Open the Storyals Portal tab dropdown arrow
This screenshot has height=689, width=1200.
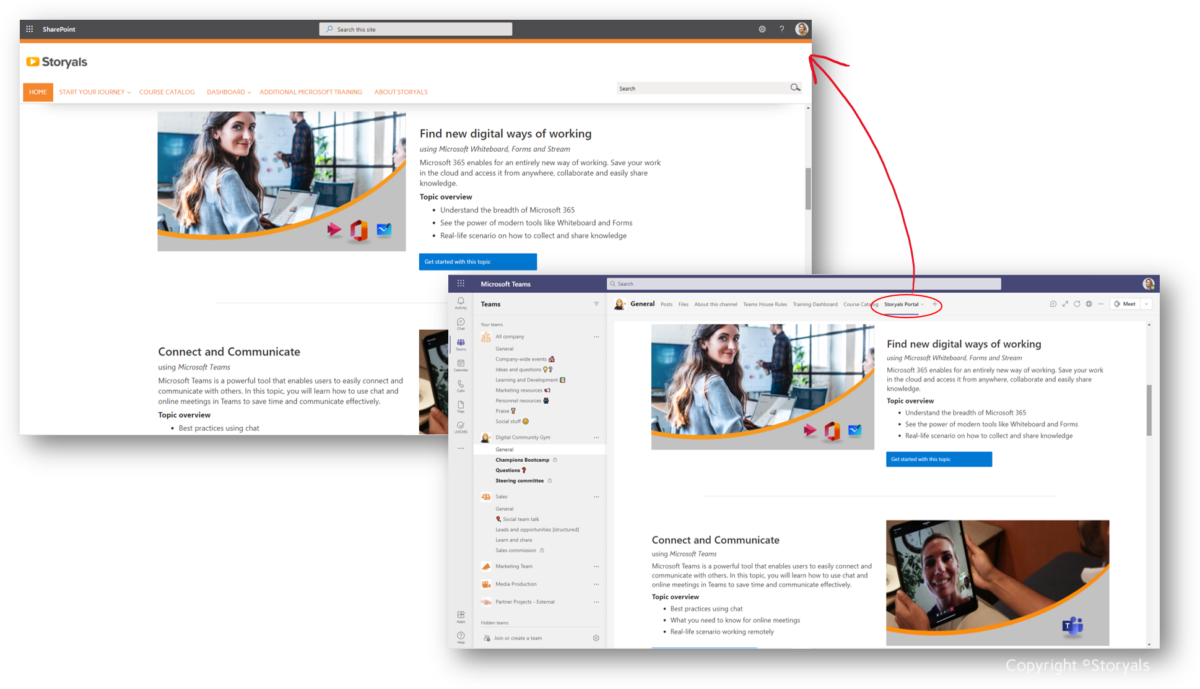click(x=922, y=303)
